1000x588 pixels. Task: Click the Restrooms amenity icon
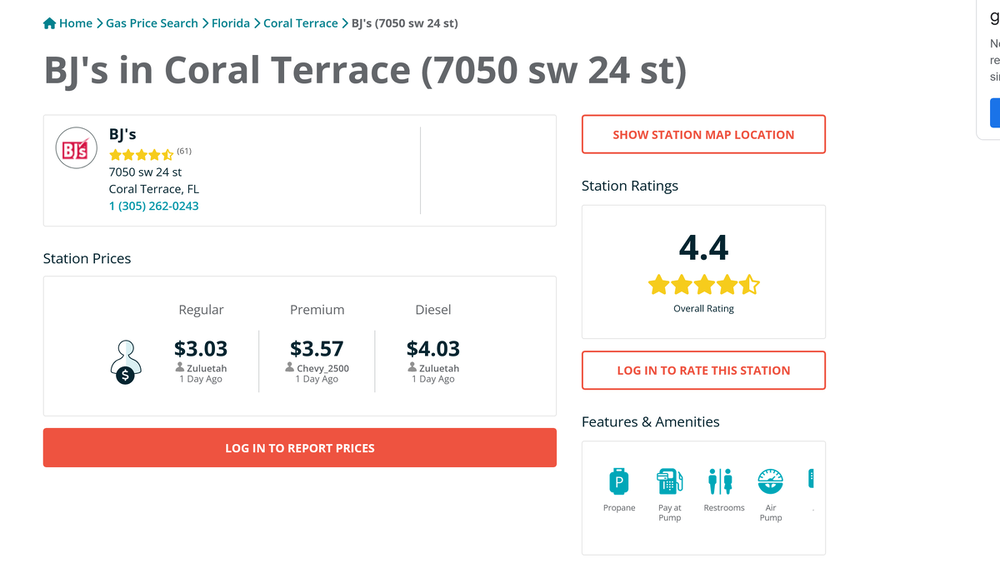coord(720,481)
